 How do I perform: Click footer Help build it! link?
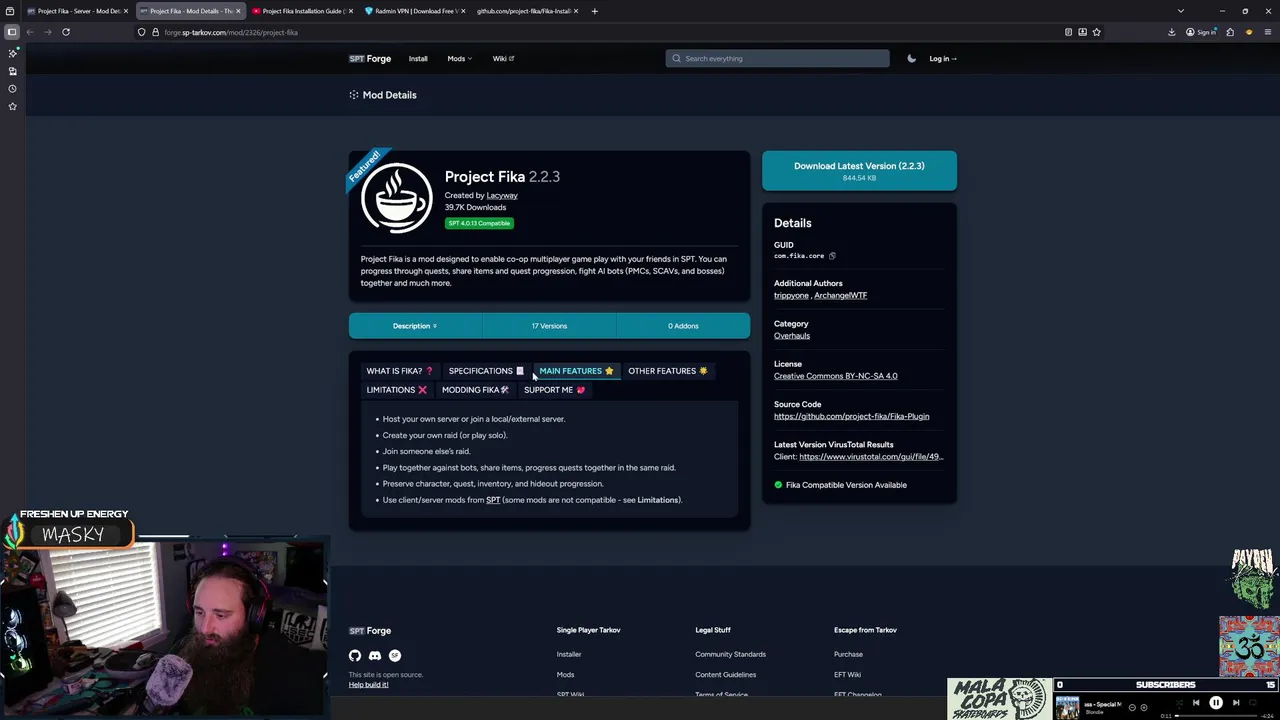tap(368, 685)
